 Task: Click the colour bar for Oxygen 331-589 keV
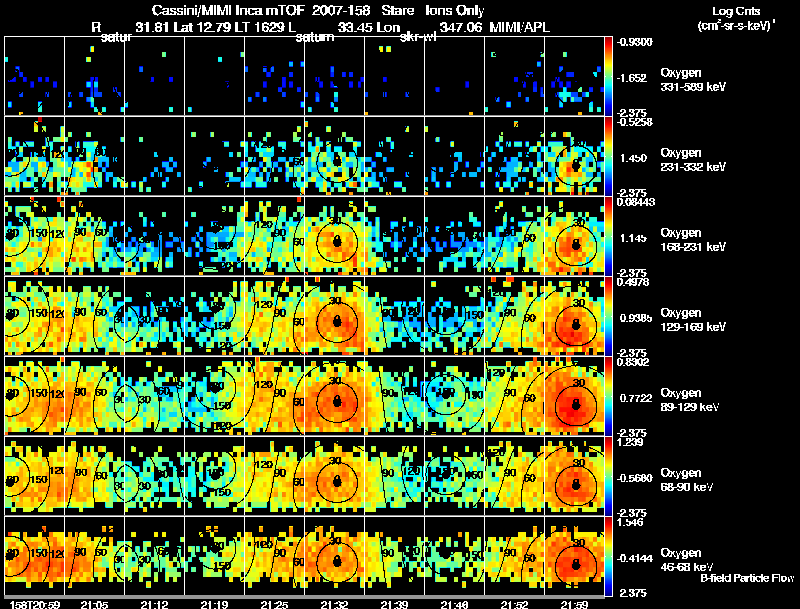(x=608, y=76)
